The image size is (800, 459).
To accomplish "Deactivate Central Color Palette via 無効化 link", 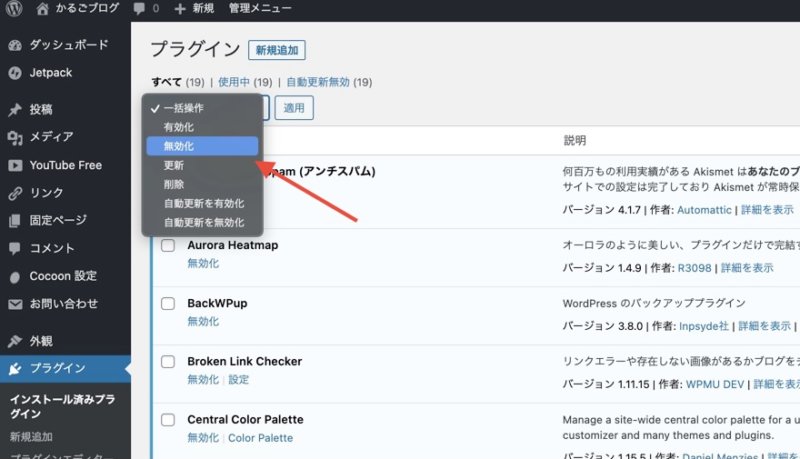I will tap(203, 438).
